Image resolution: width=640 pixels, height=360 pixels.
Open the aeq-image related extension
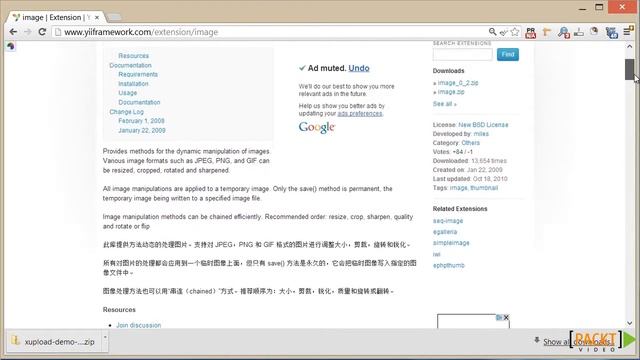(448, 221)
